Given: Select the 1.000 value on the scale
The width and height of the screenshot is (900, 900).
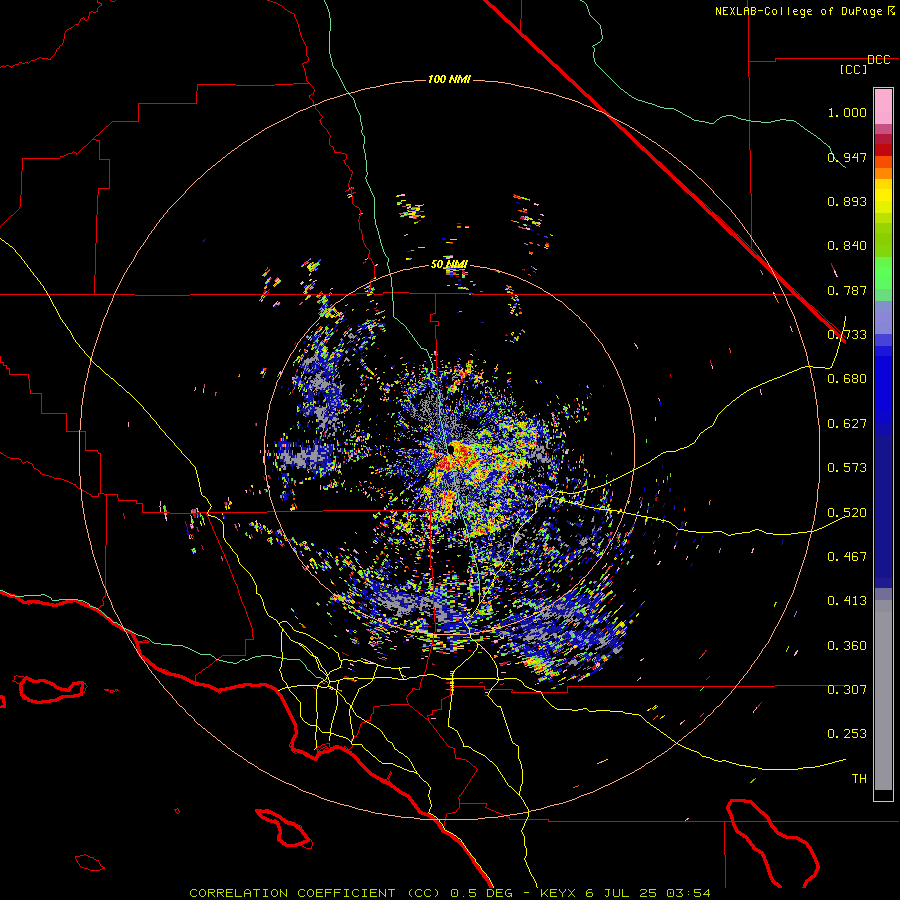Looking at the screenshot, I should coord(847,112).
